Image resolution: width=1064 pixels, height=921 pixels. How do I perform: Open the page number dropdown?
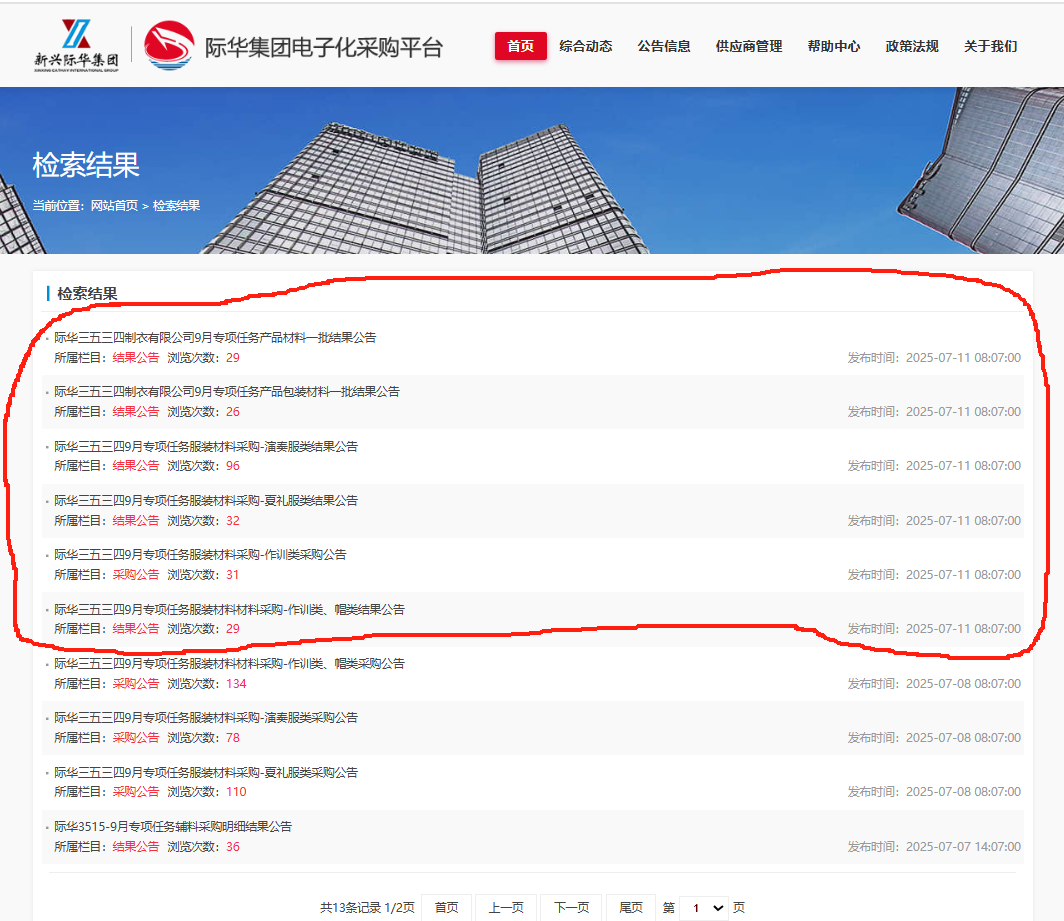pyautogui.click(x=704, y=907)
